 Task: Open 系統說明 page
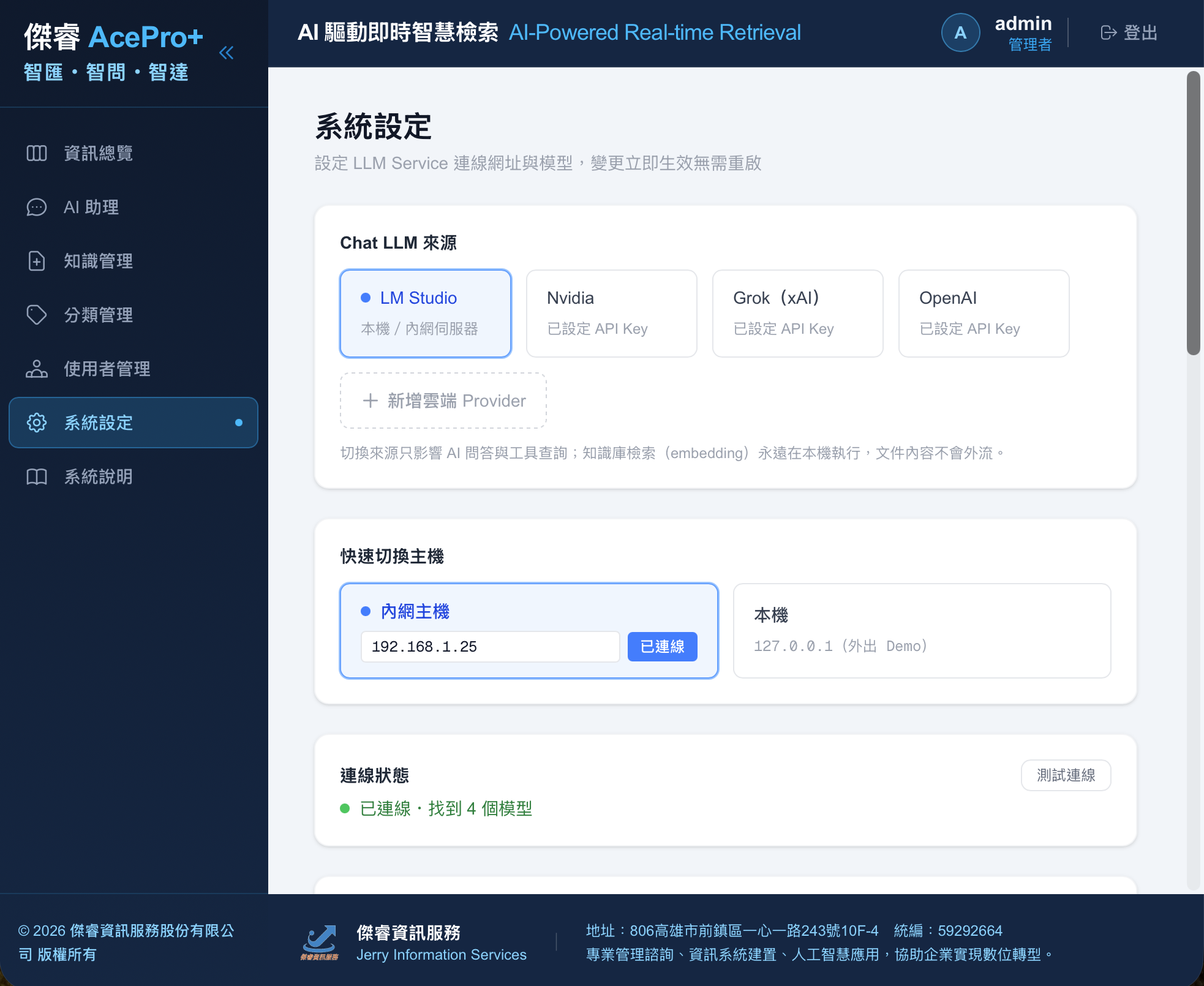click(134, 476)
